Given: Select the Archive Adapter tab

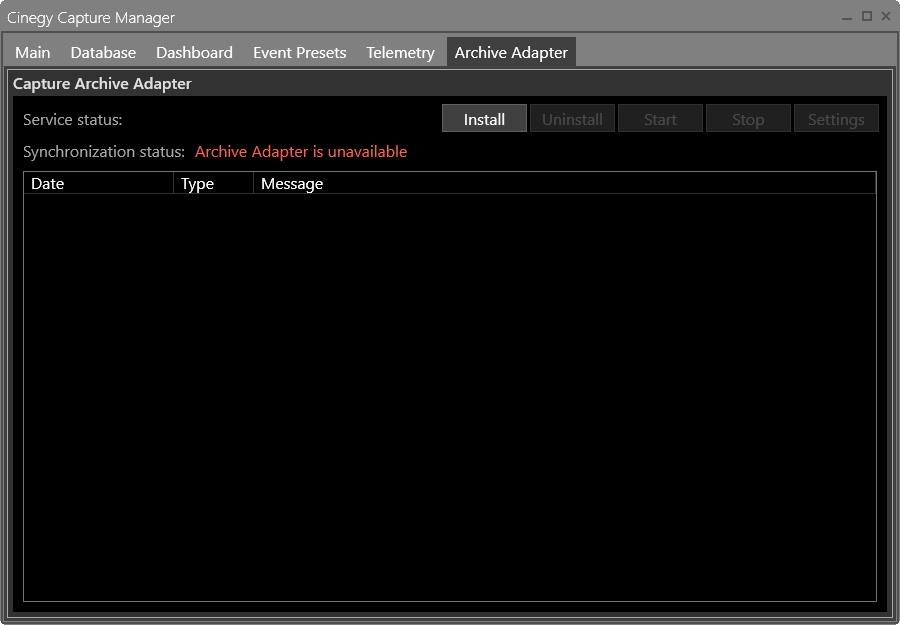Looking at the screenshot, I should (511, 52).
